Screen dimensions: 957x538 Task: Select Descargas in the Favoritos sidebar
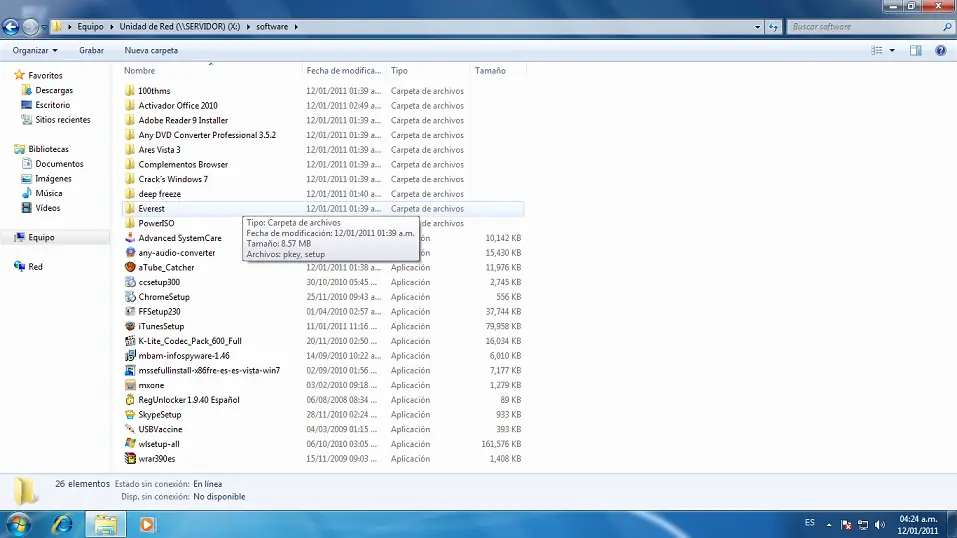54,90
